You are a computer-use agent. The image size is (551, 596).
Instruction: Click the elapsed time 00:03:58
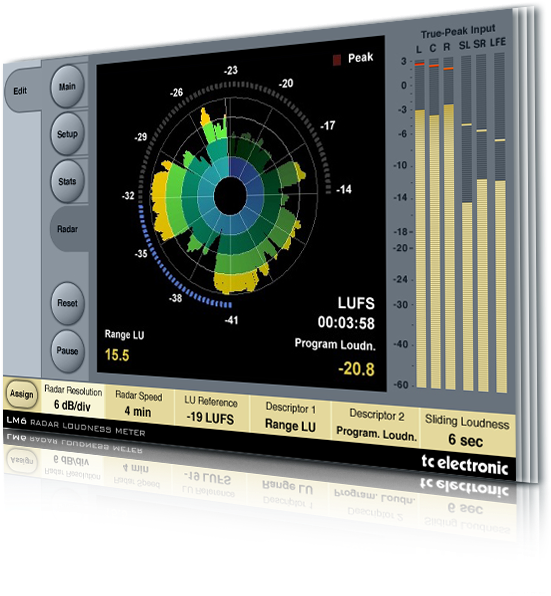346,323
